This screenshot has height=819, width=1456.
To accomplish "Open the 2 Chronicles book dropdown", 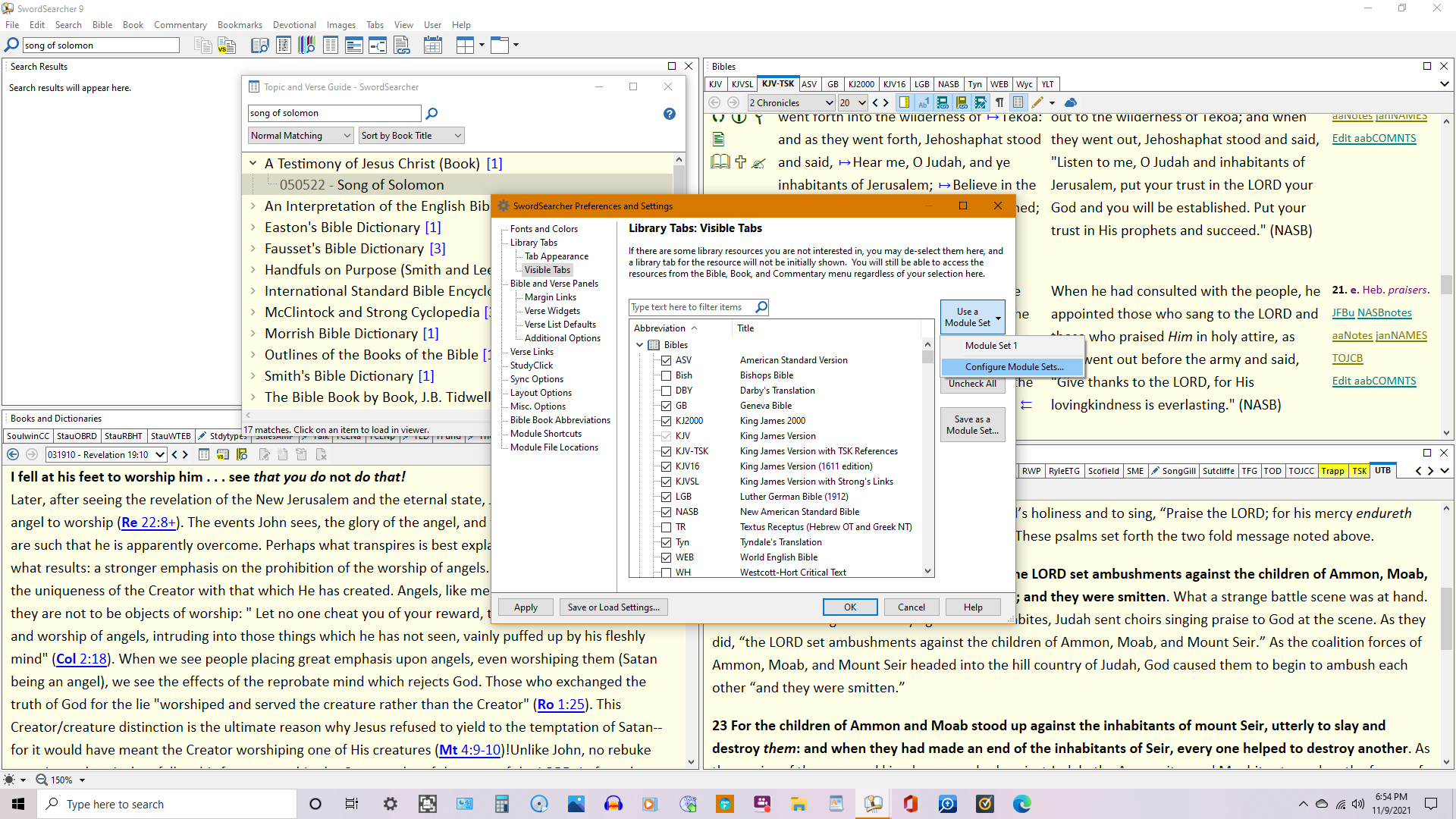I will [792, 102].
